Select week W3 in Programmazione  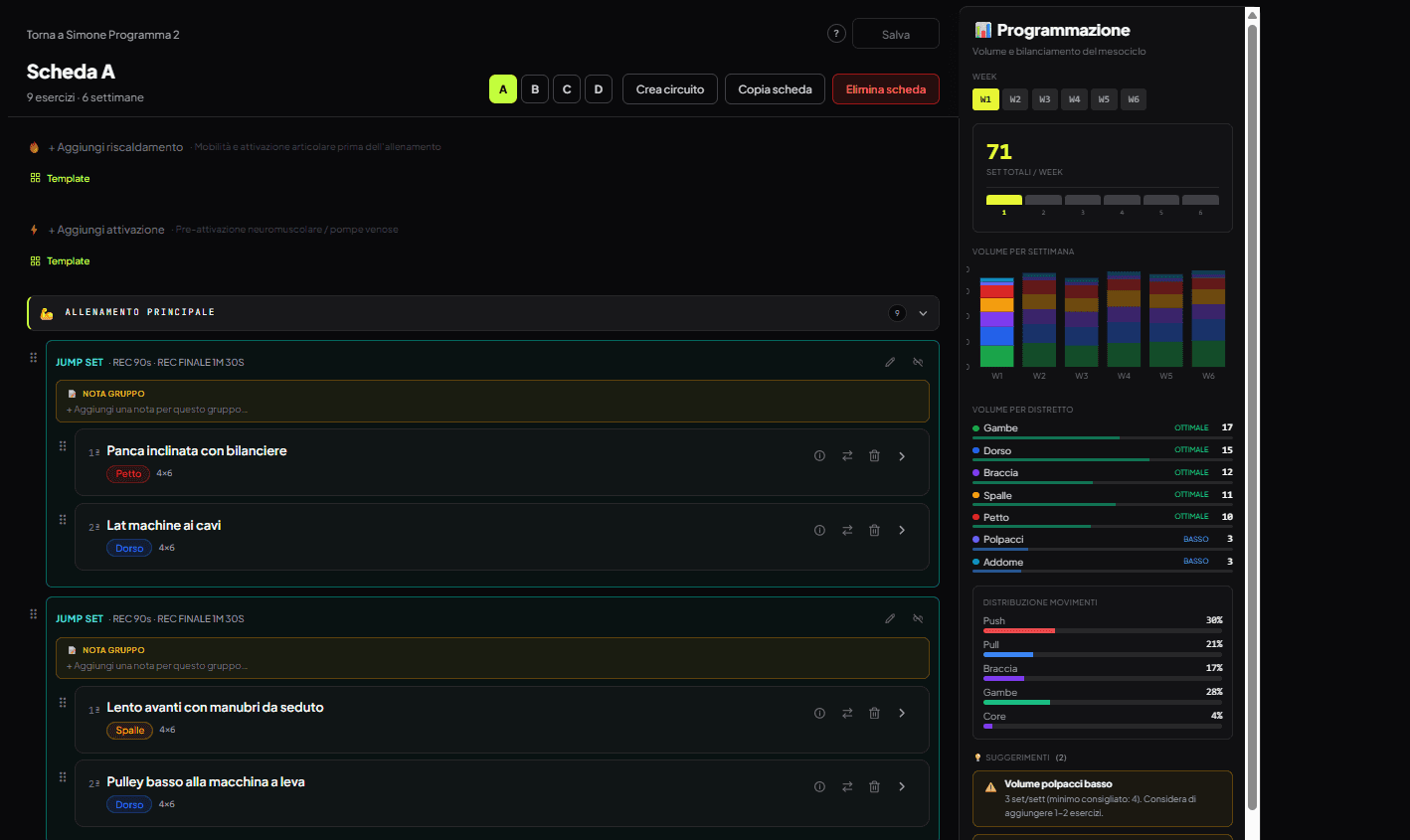click(1045, 99)
